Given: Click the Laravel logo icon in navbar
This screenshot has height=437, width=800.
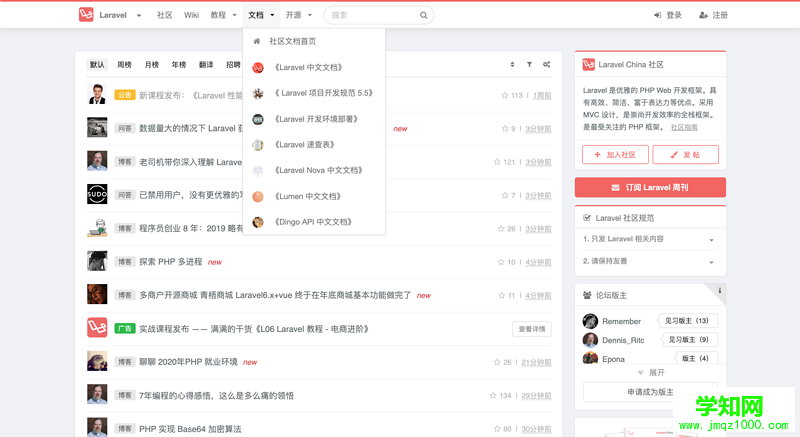Looking at the screenshot, I should click(x=86, y=15).
